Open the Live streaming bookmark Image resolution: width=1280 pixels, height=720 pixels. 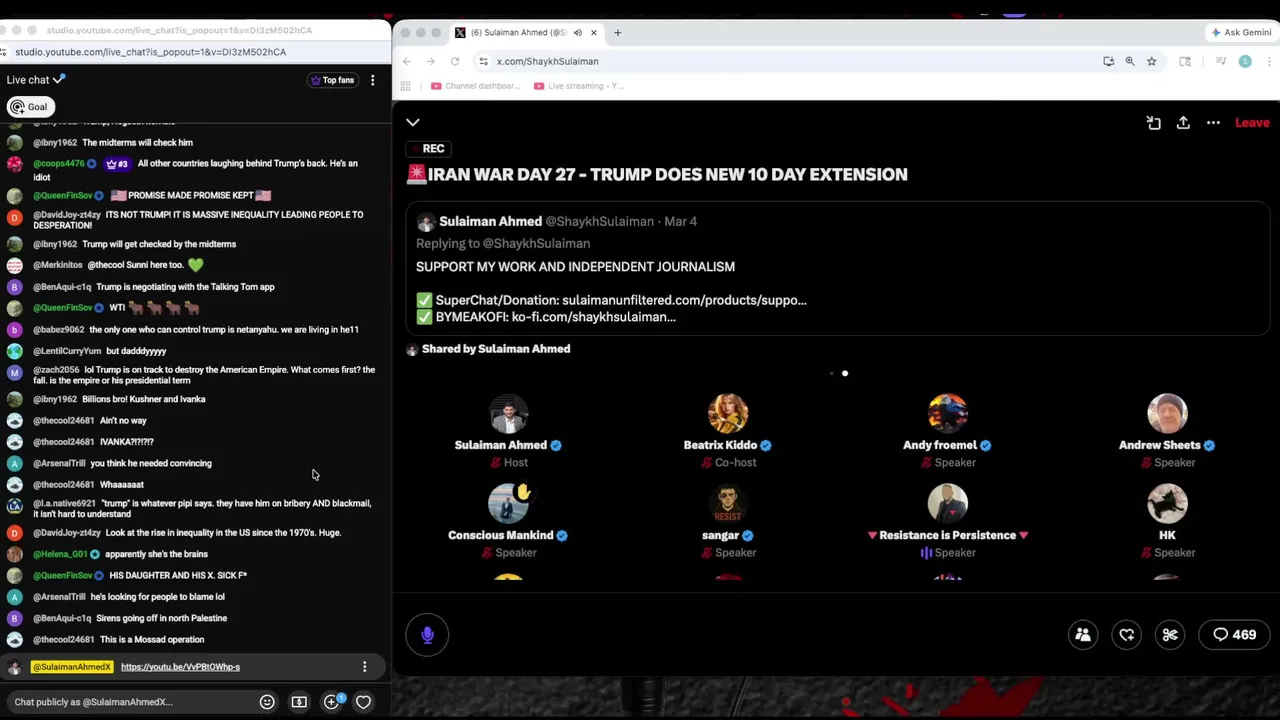click(579, 86)
